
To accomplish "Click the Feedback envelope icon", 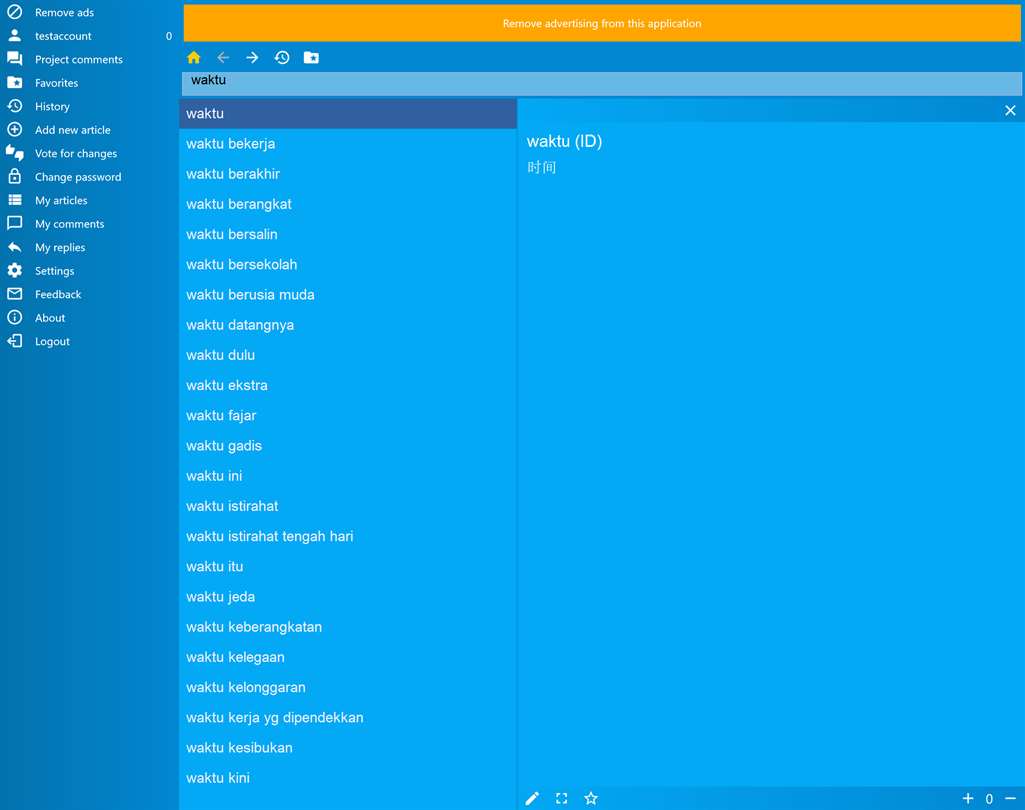I will click(14, 294).
